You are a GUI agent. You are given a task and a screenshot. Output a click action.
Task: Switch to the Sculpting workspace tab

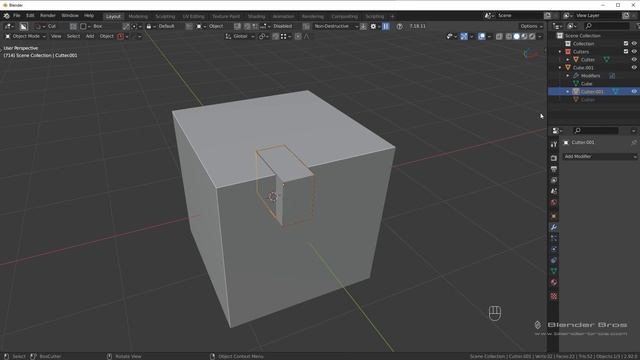(x=165, y=16)
